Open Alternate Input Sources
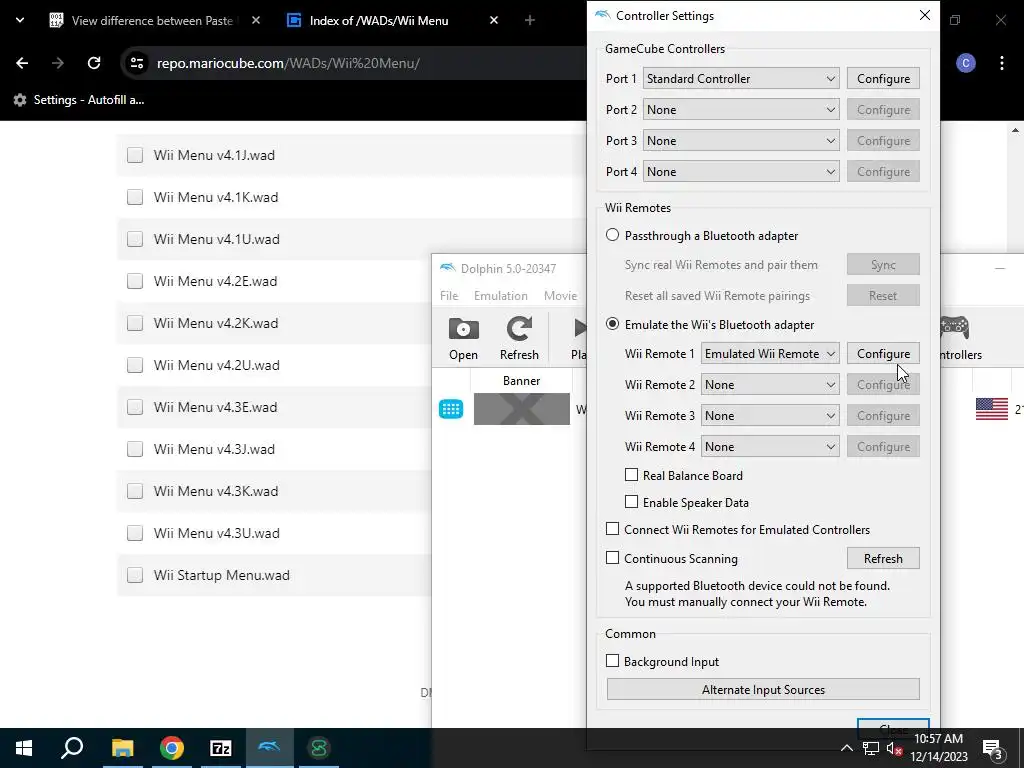This screenshot has height=768, width=1024. coord(763,690)
